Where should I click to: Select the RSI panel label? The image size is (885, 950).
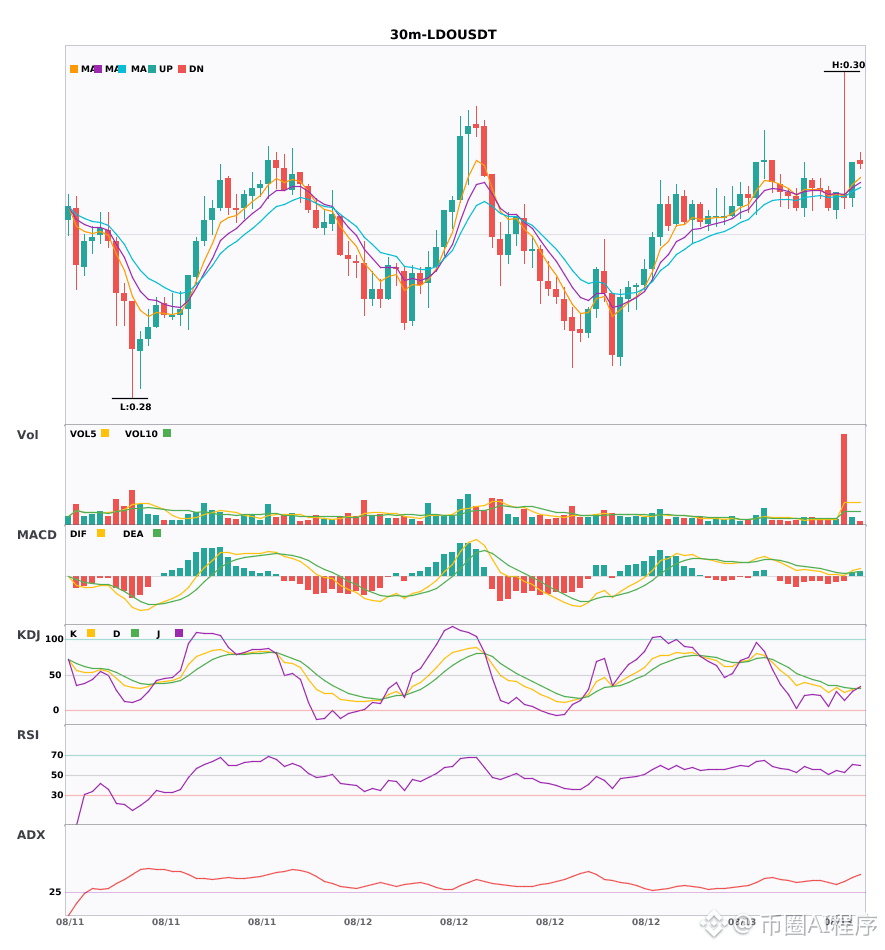point(27,734)
